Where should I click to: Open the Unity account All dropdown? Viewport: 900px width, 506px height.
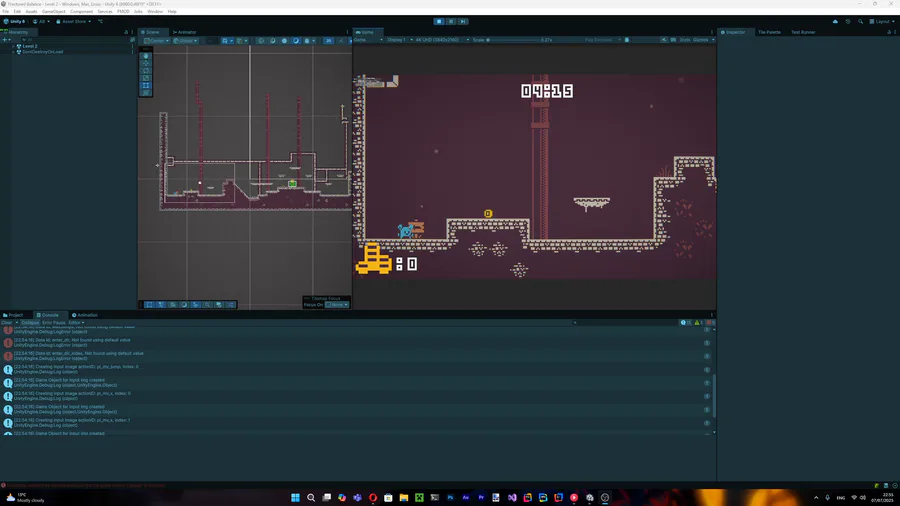(41, 21)
